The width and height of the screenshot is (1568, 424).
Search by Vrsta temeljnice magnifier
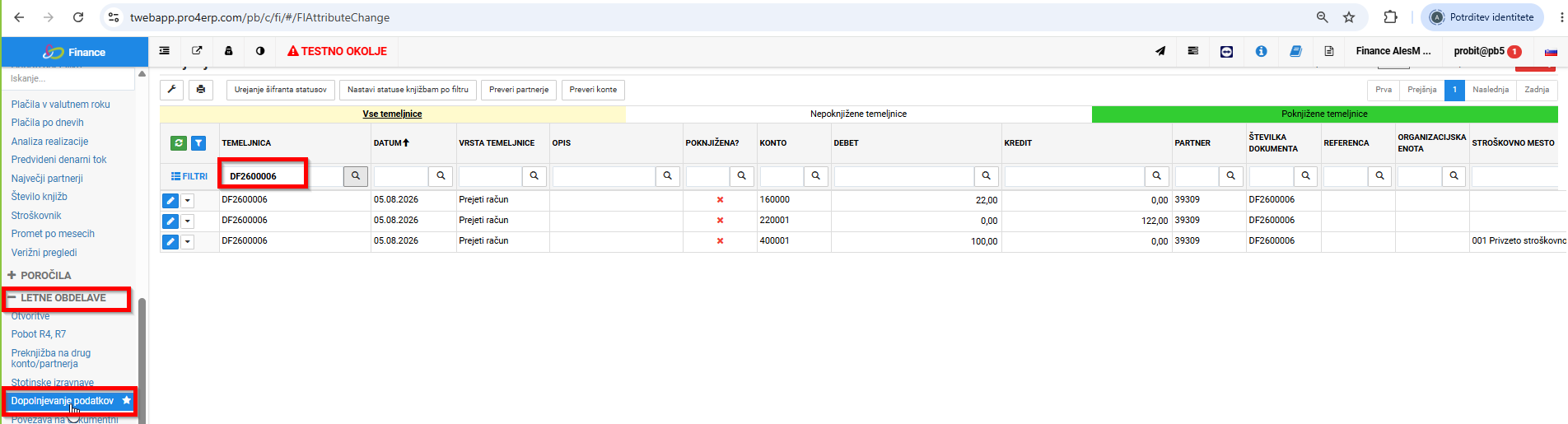point(534,176)
